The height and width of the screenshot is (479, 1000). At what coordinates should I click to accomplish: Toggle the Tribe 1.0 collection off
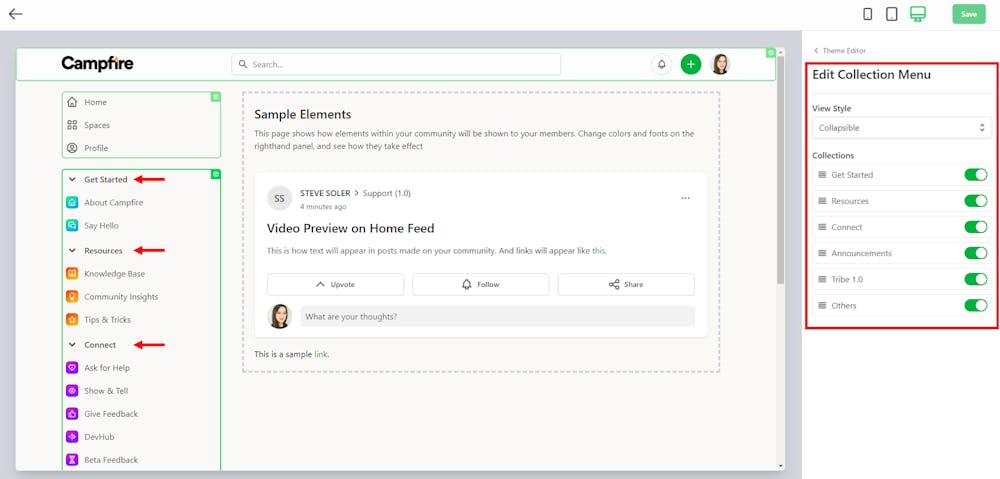975,279
